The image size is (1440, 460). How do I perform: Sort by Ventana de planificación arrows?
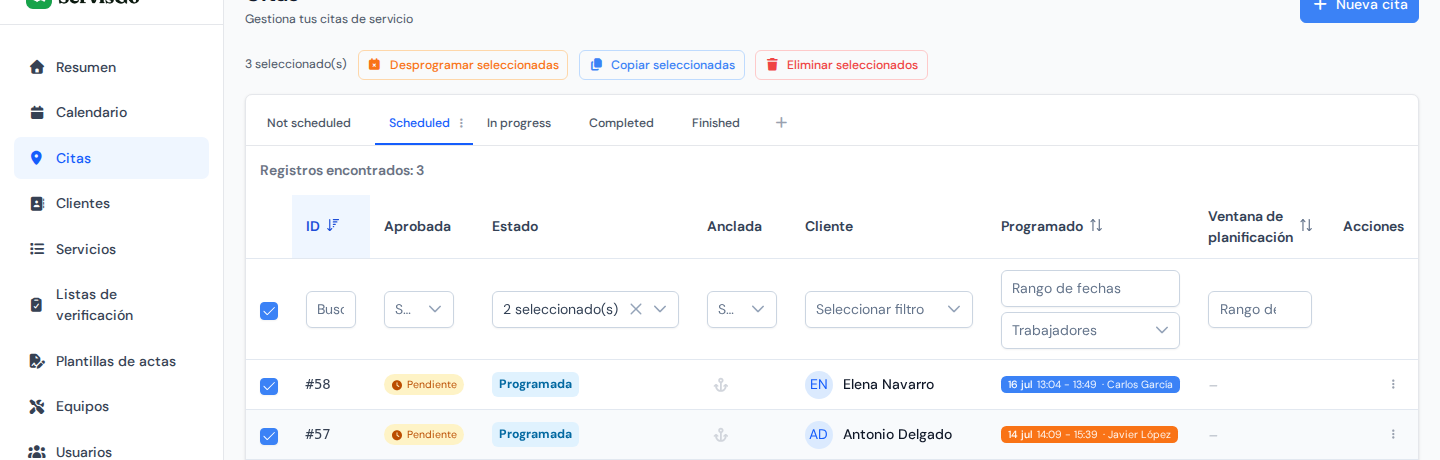coord(1306,226)
